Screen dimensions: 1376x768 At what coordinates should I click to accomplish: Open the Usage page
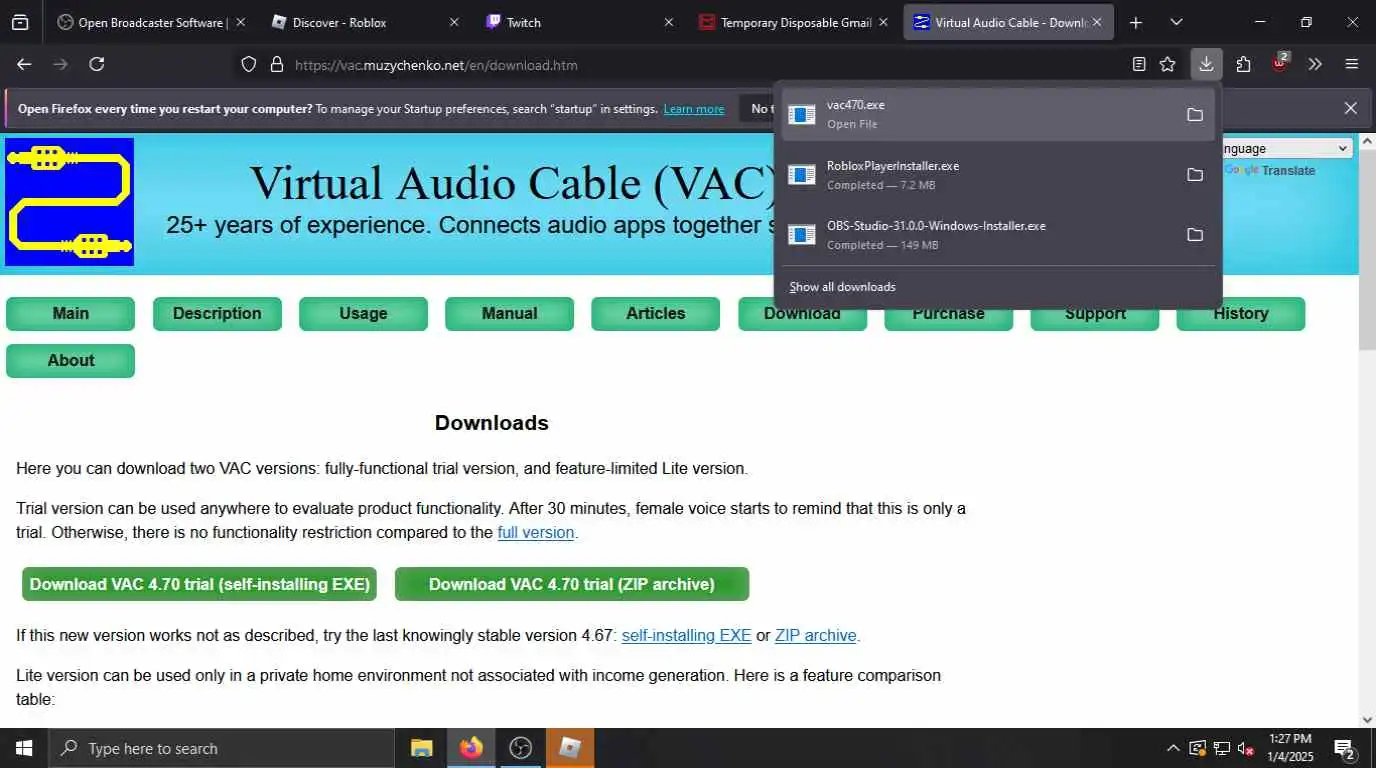point(363,313)
